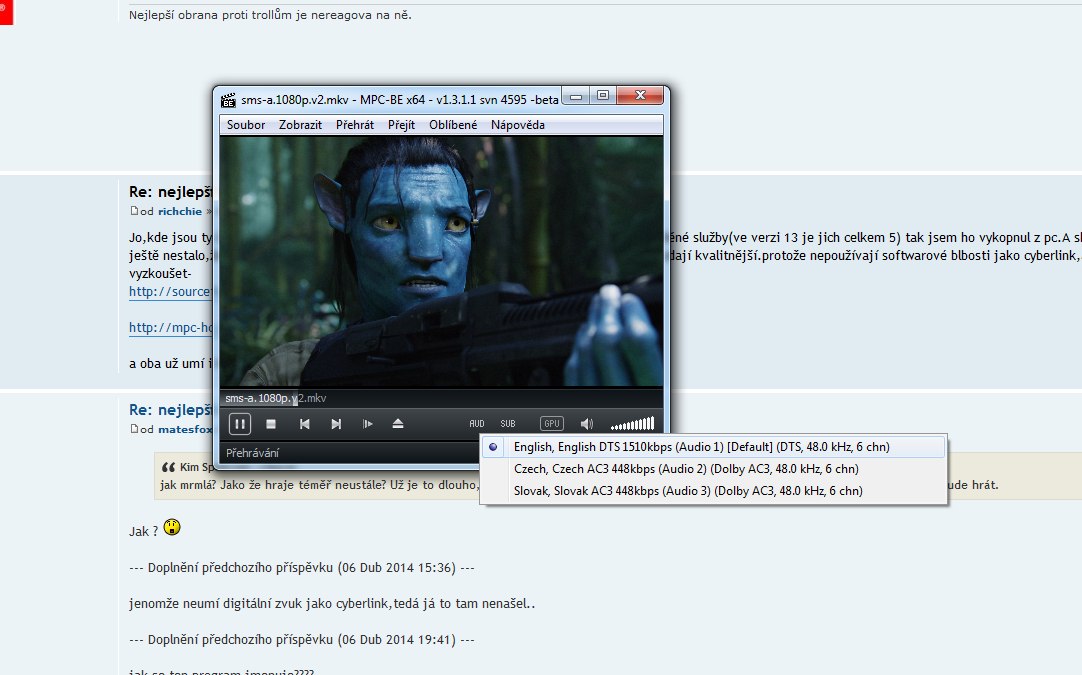This screenshot has width=1082, height=675.
Task: Open the Přejít menu
Action: tap(402, 125)
